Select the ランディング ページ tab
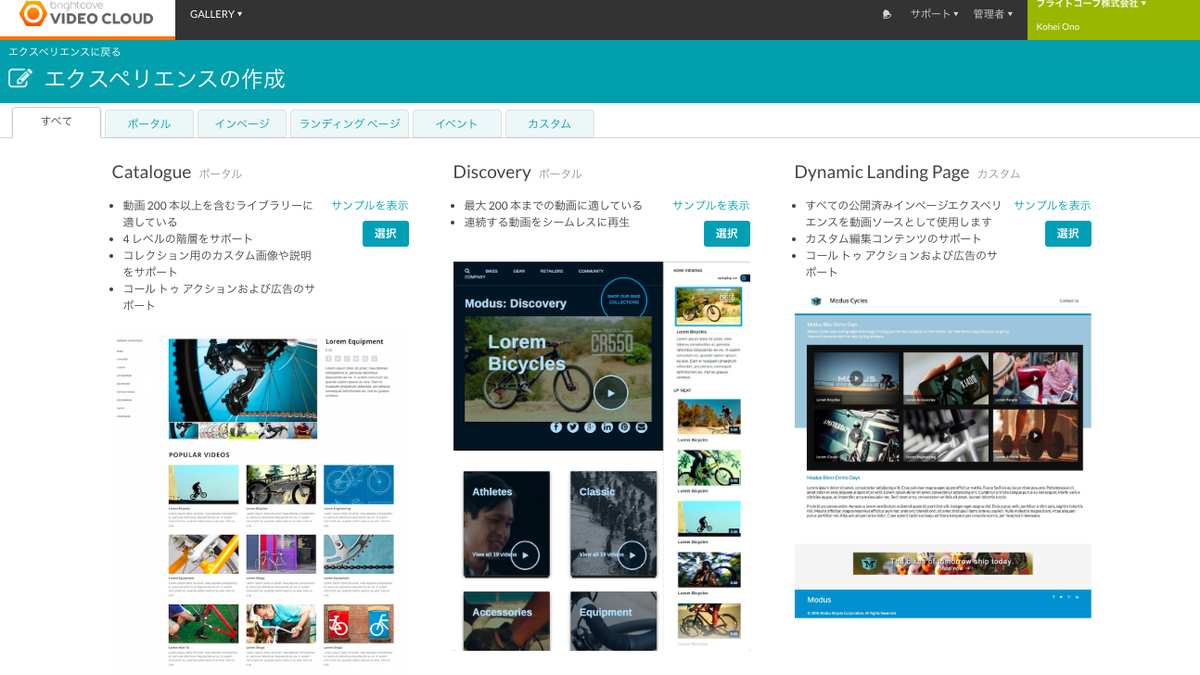This screenshot has height=675, width=1200. [350, 124]
